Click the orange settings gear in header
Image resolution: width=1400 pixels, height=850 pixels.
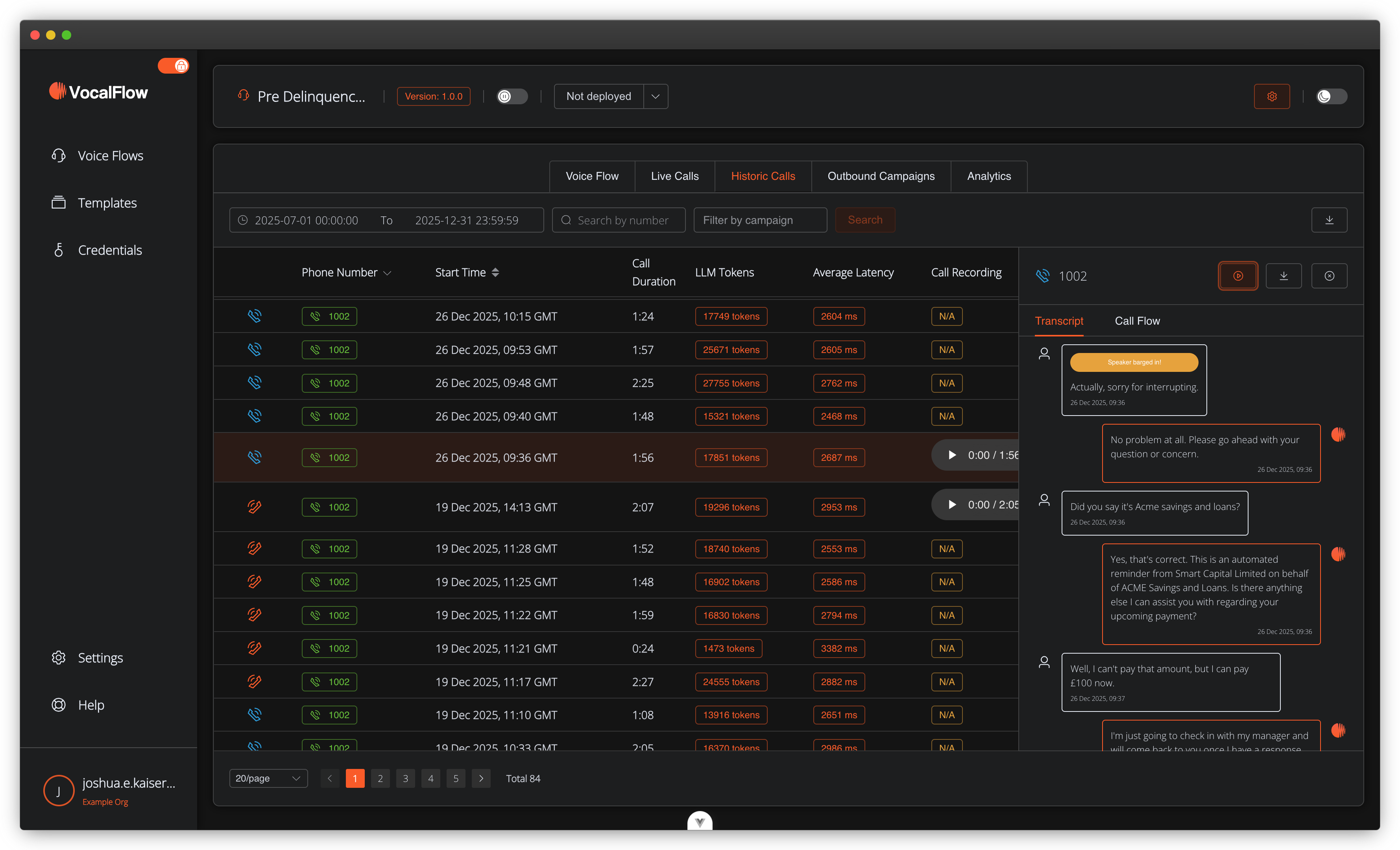point(1271,96)
